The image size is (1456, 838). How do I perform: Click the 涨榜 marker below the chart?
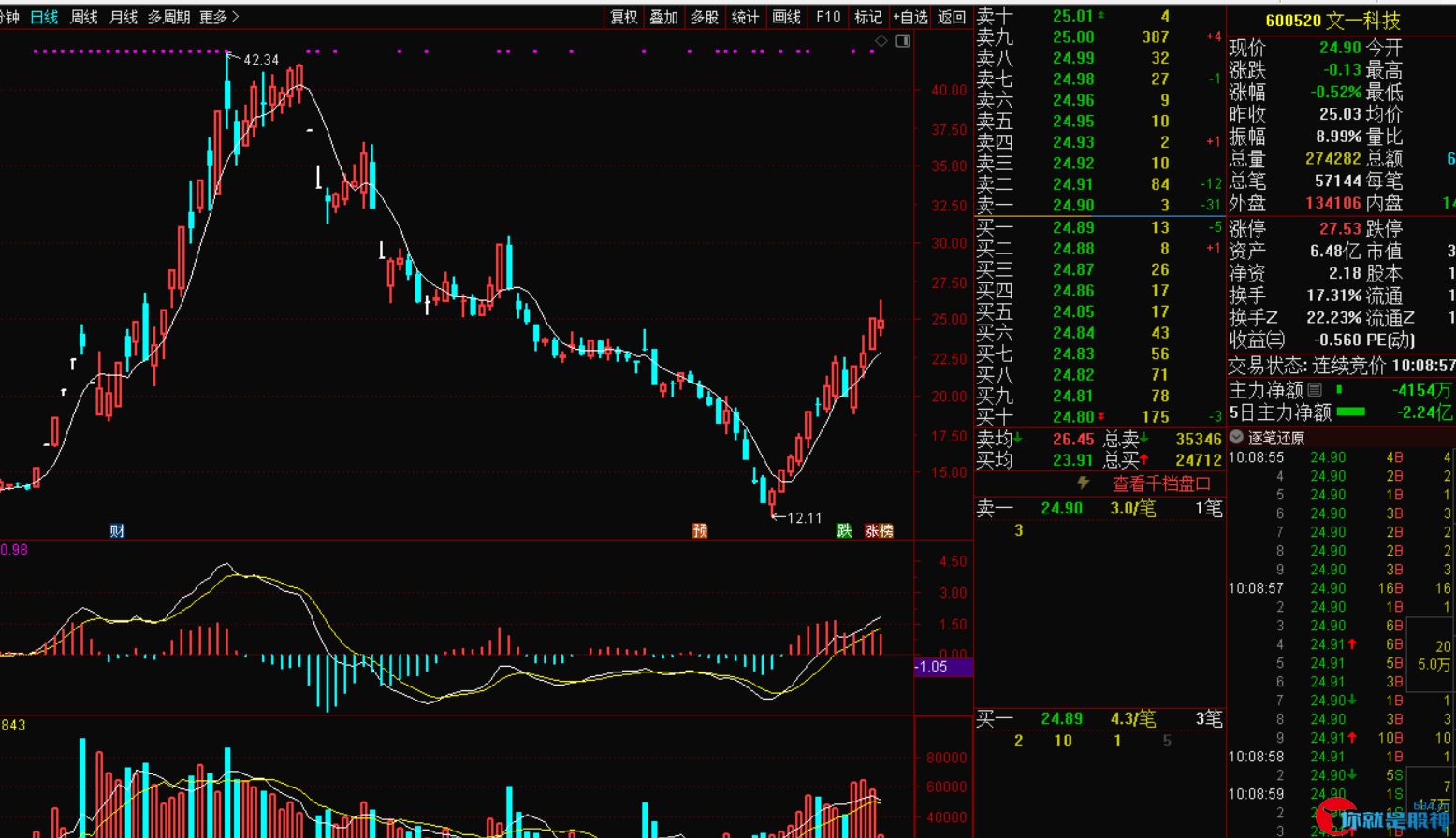[879, 530]
